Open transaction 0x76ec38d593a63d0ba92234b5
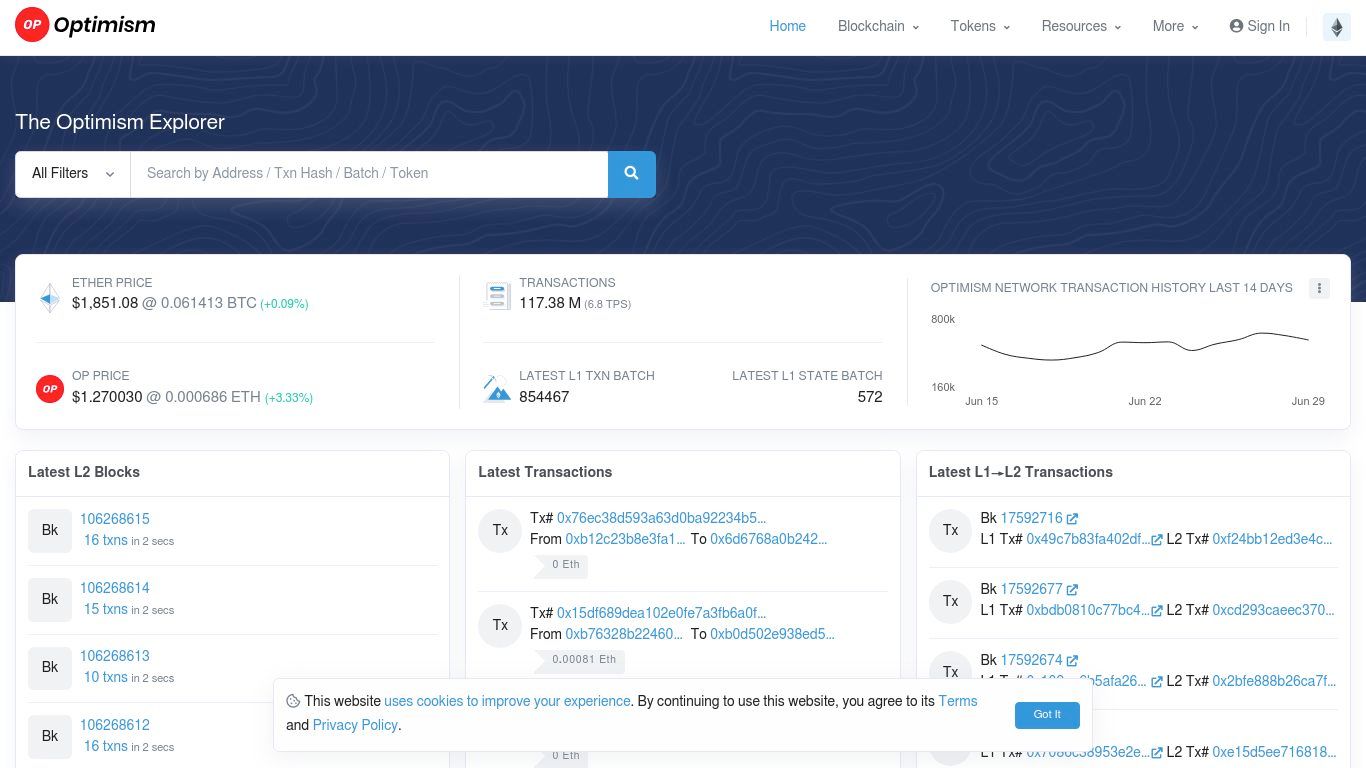 pos(662,518)
